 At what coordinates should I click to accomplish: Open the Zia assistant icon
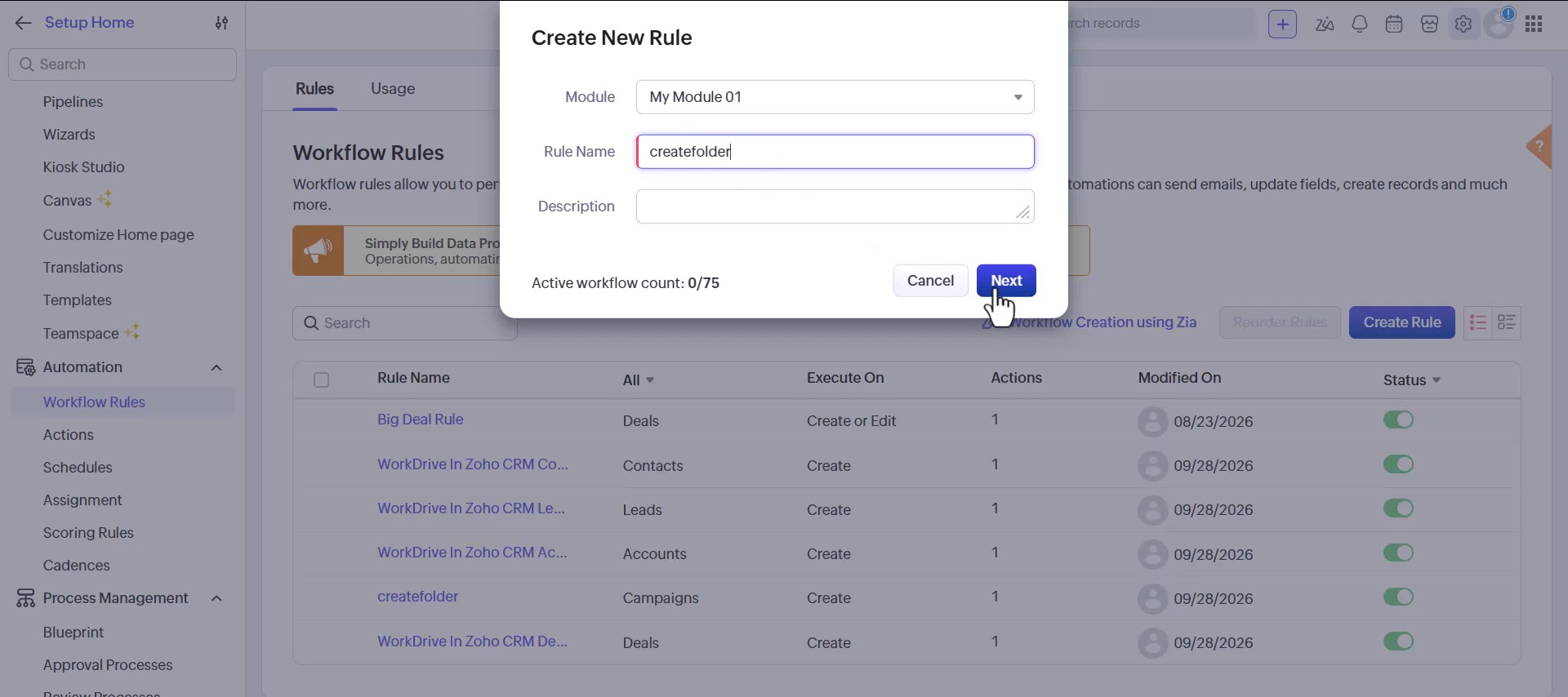coord(1325,24)
